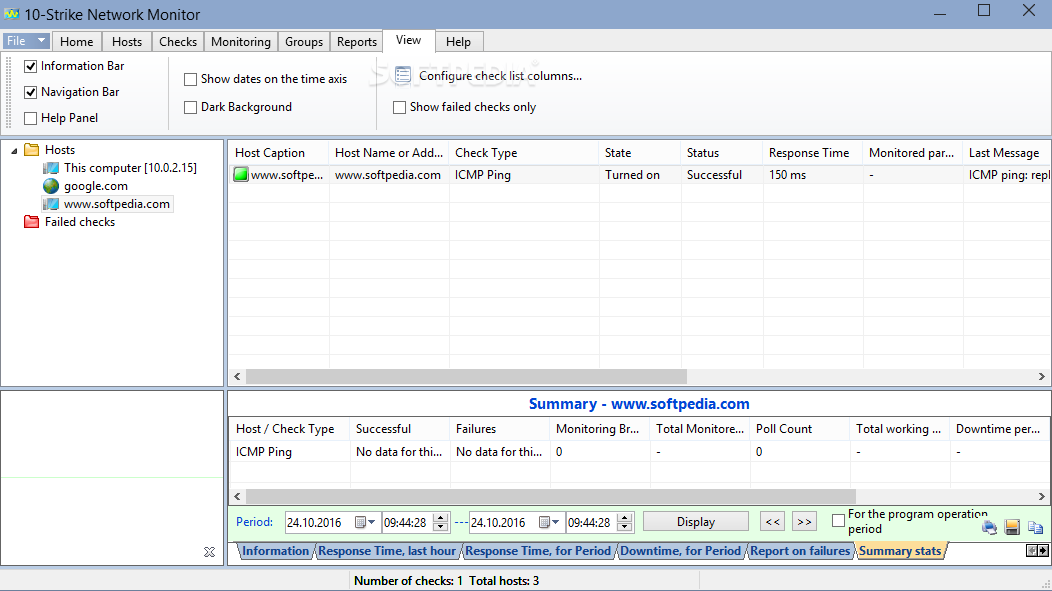Uncheck the Navigation Bar checkbox
The height and width of the screenshot is (591, 1052).
click(30, 93)
